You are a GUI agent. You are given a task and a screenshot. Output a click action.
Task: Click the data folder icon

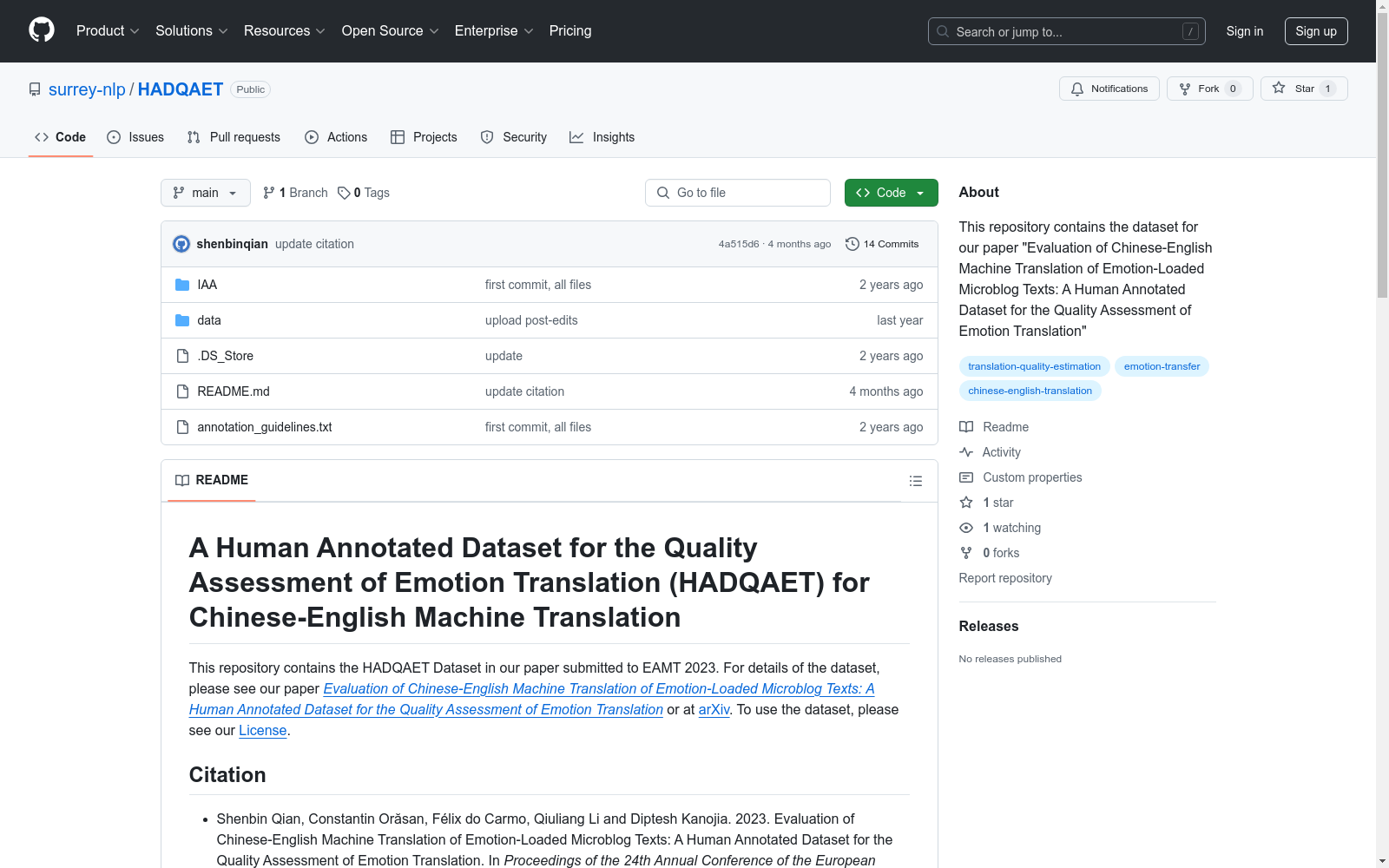click(182, 320)
